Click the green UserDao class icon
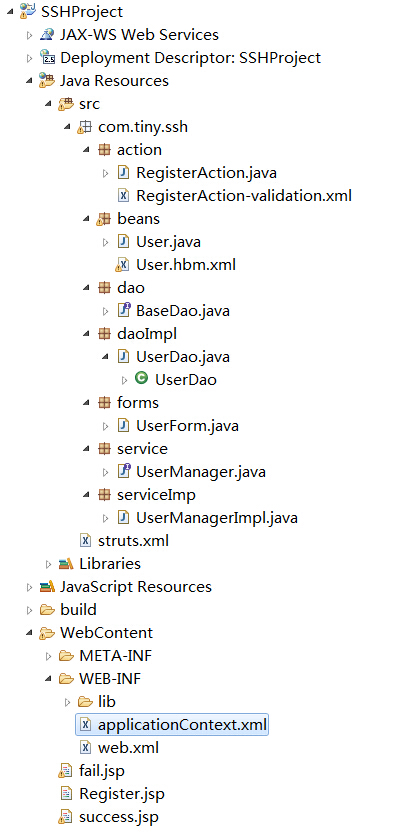This screenshot has width=401, height=835. point(141,379)
